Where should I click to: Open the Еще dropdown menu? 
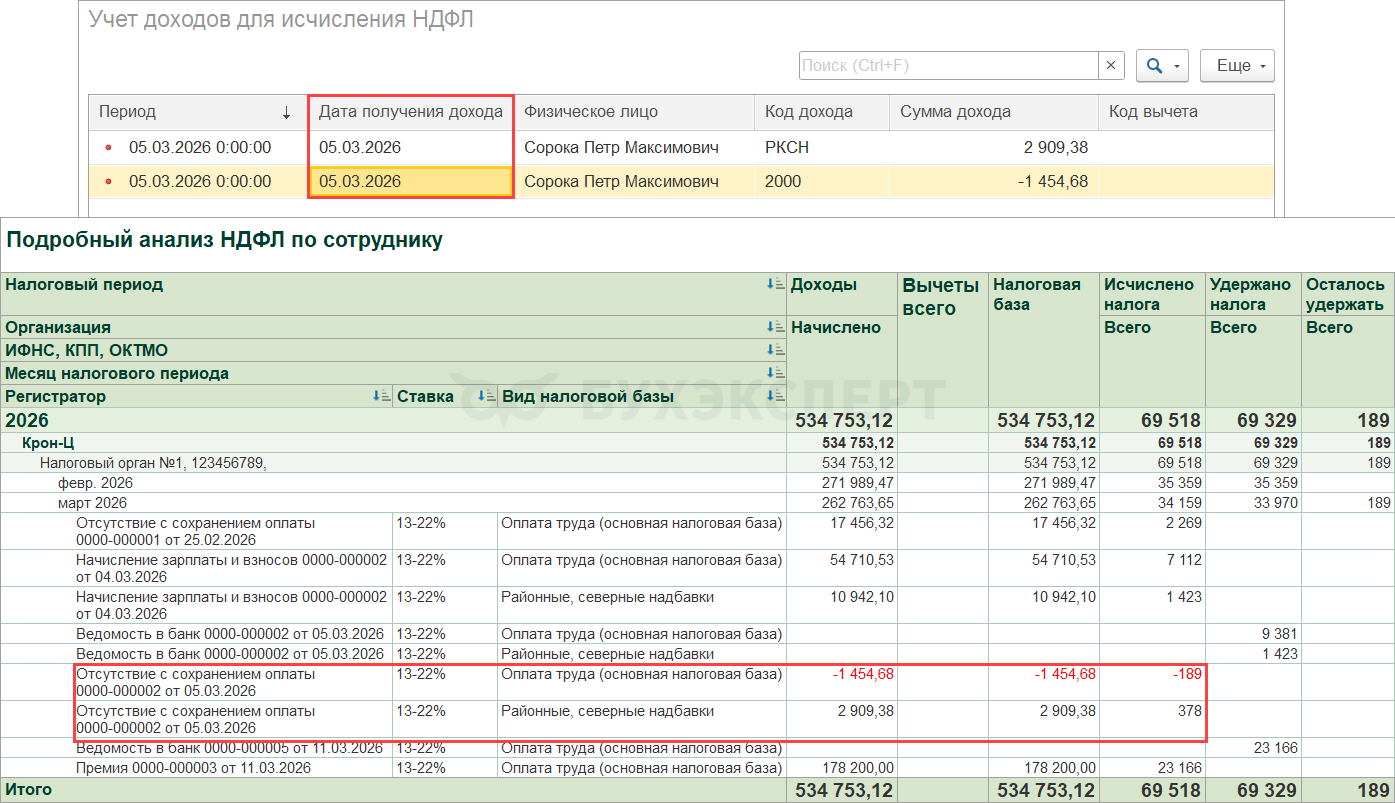point(1237,66)
